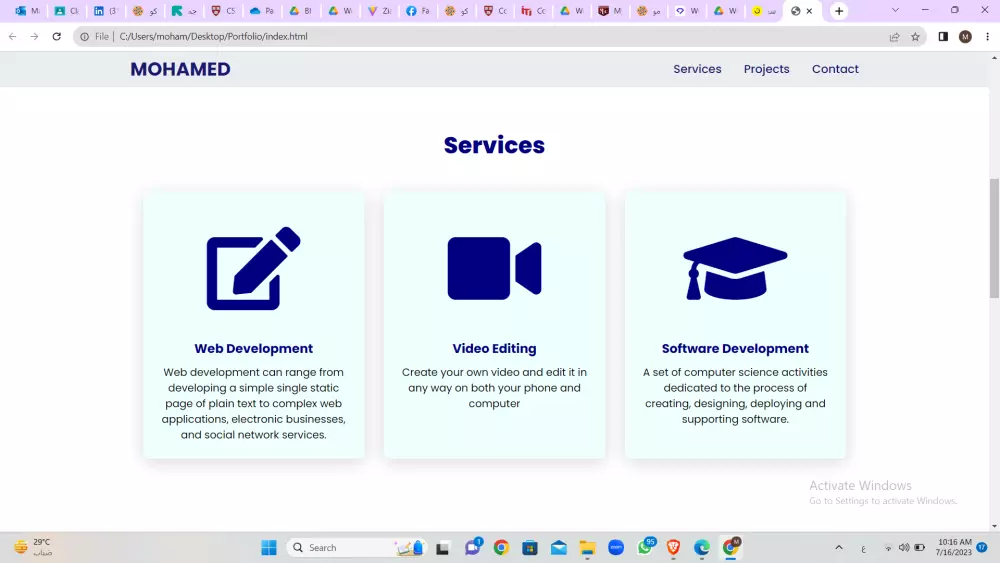
Task: Open File Explorer from the taskbar
Action: [587, 547]
